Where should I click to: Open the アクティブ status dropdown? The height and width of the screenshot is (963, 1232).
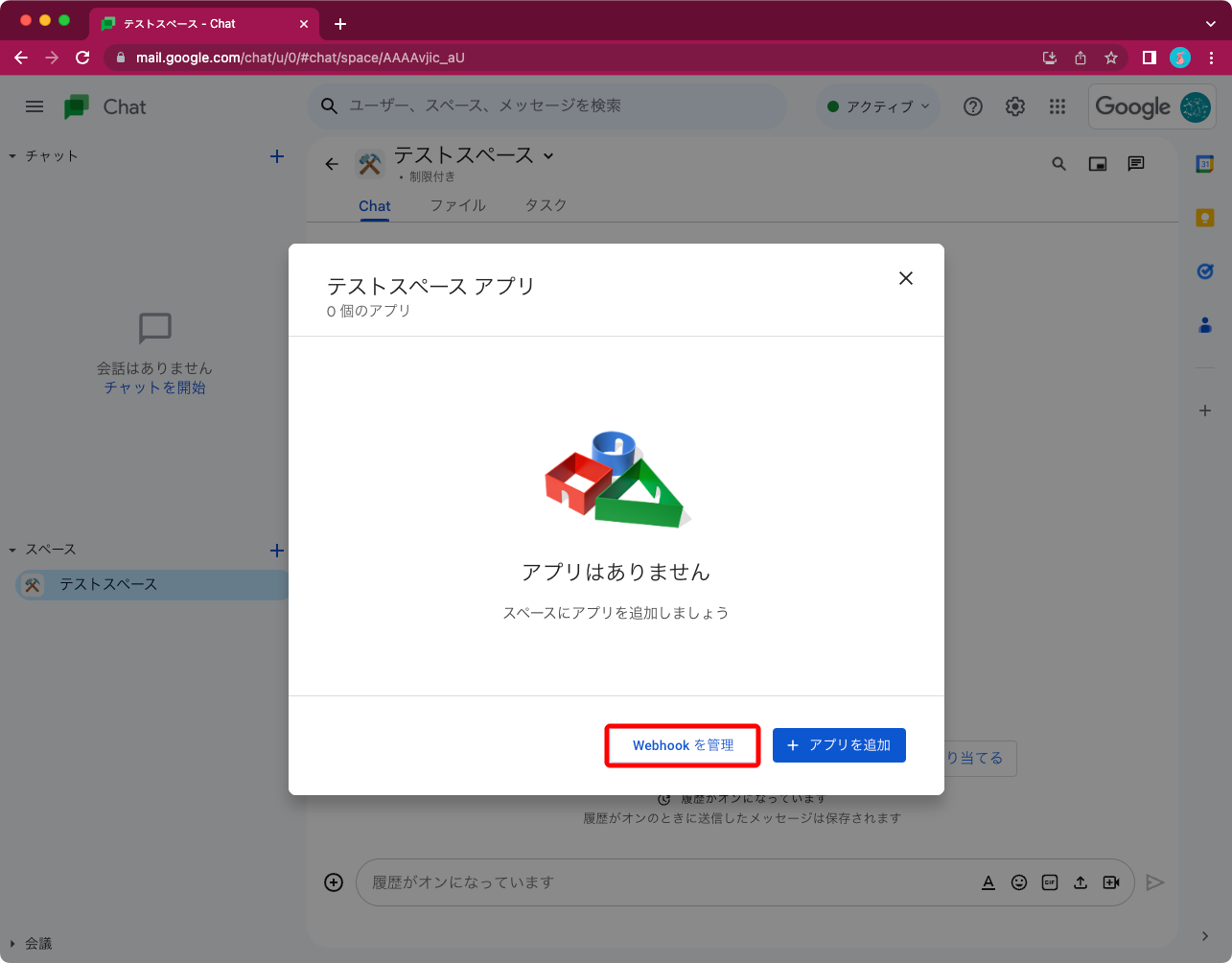pos(877,106)
